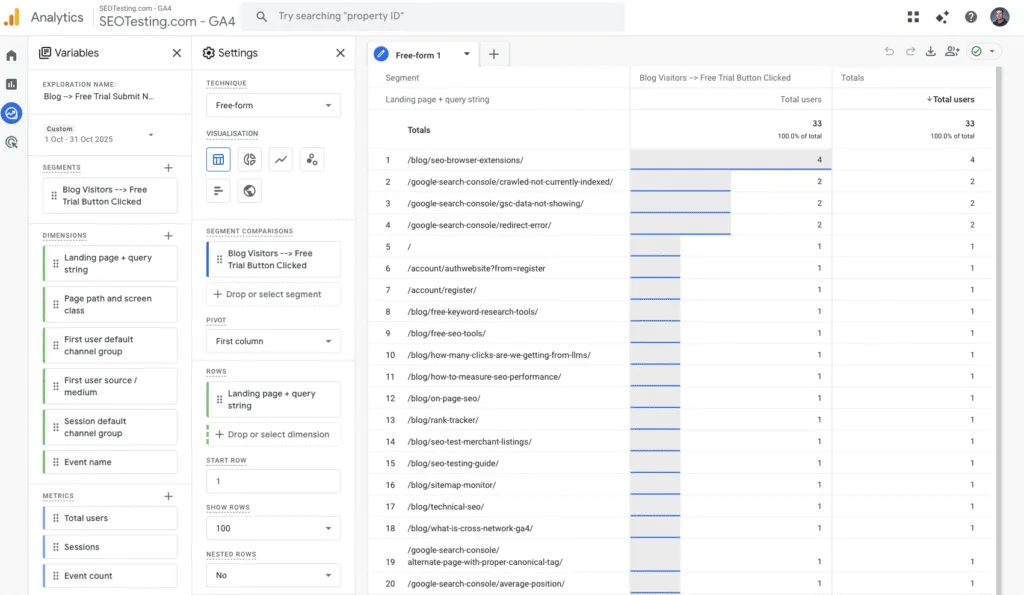Add a new exploration tab with plus
The width and height of the screenshot is (1024, 595).
pyautogui.click(x=493, y=54)
